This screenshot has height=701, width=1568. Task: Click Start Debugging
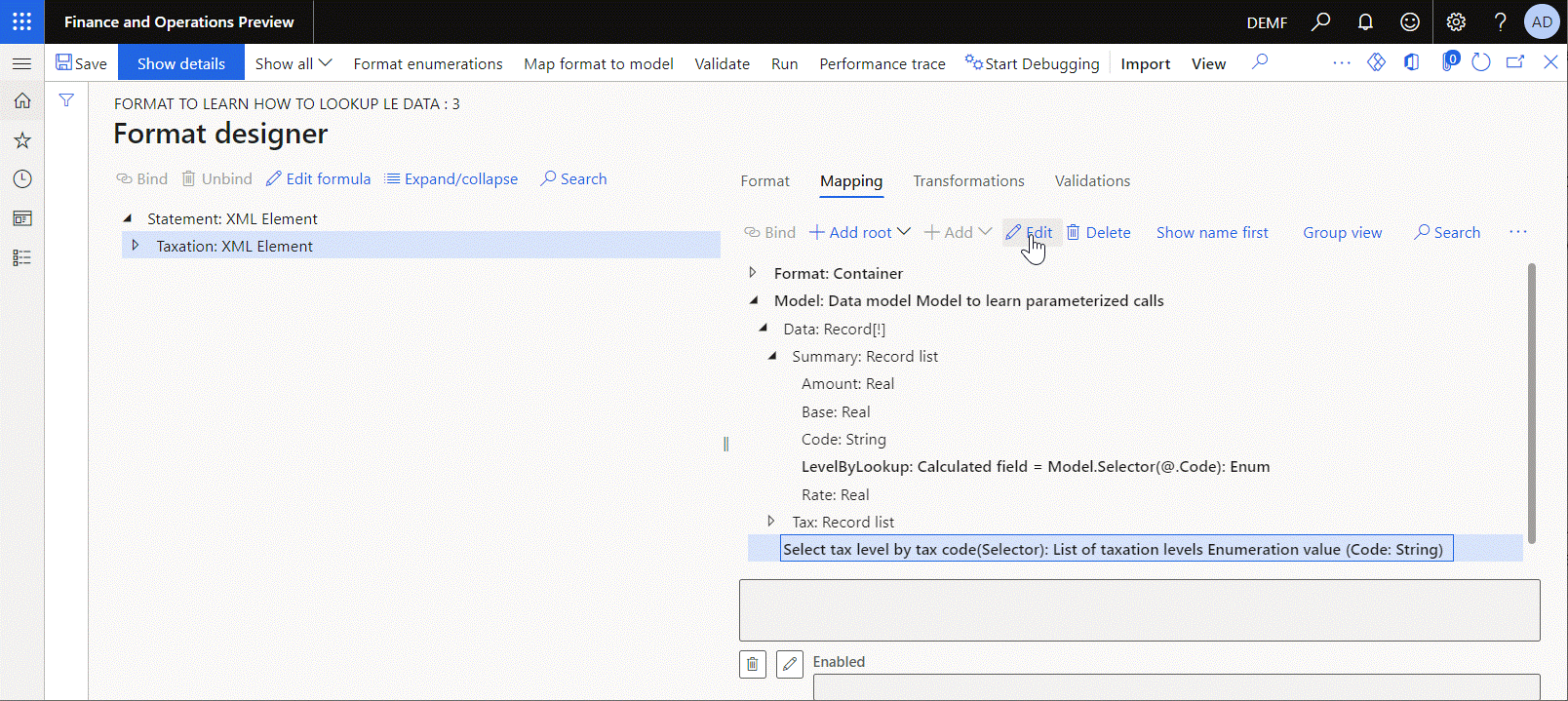coord(1033,63)
